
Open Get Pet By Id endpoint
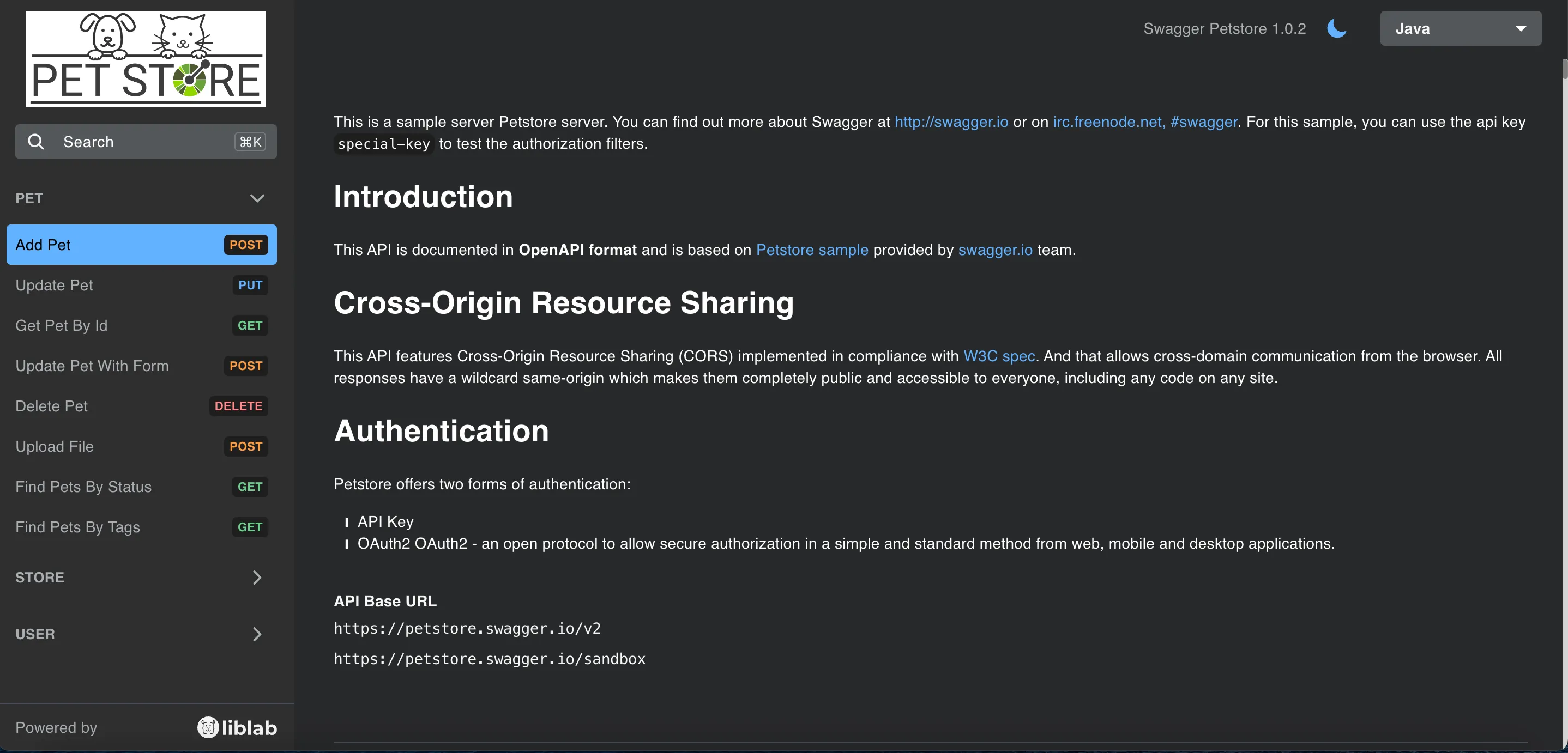click(x=62, y=325)
